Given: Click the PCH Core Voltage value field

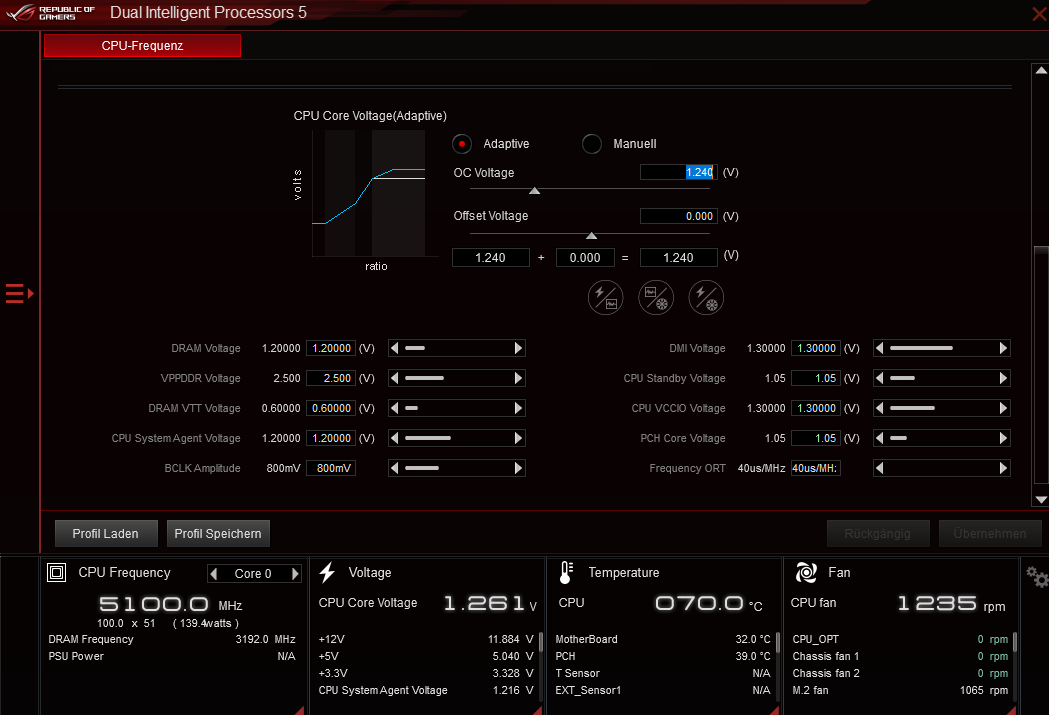Looking at the screenshot, I should [x=816, y=439].
